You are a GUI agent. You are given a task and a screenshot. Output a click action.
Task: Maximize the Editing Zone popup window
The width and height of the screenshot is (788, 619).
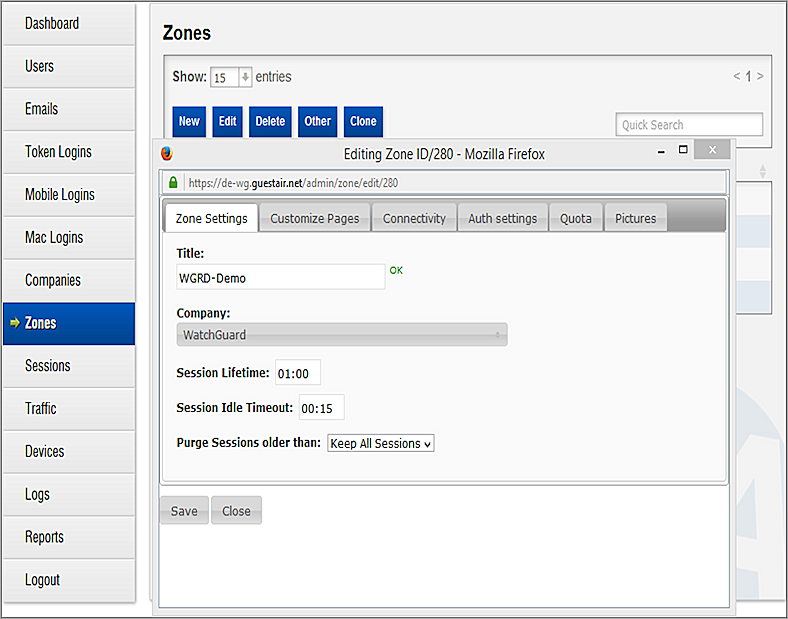tap(683, 150)
